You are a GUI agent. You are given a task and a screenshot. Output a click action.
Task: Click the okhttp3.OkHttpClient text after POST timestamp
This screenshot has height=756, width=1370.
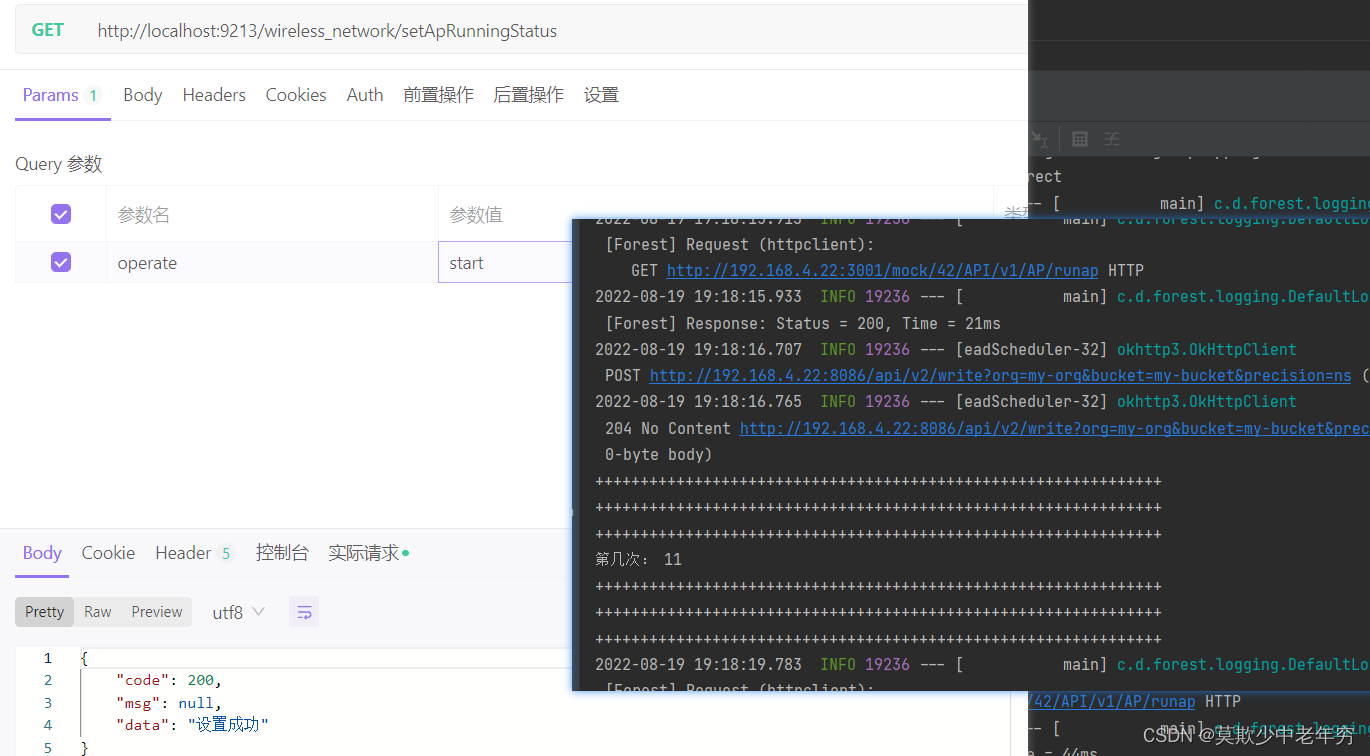[1206, 349]
